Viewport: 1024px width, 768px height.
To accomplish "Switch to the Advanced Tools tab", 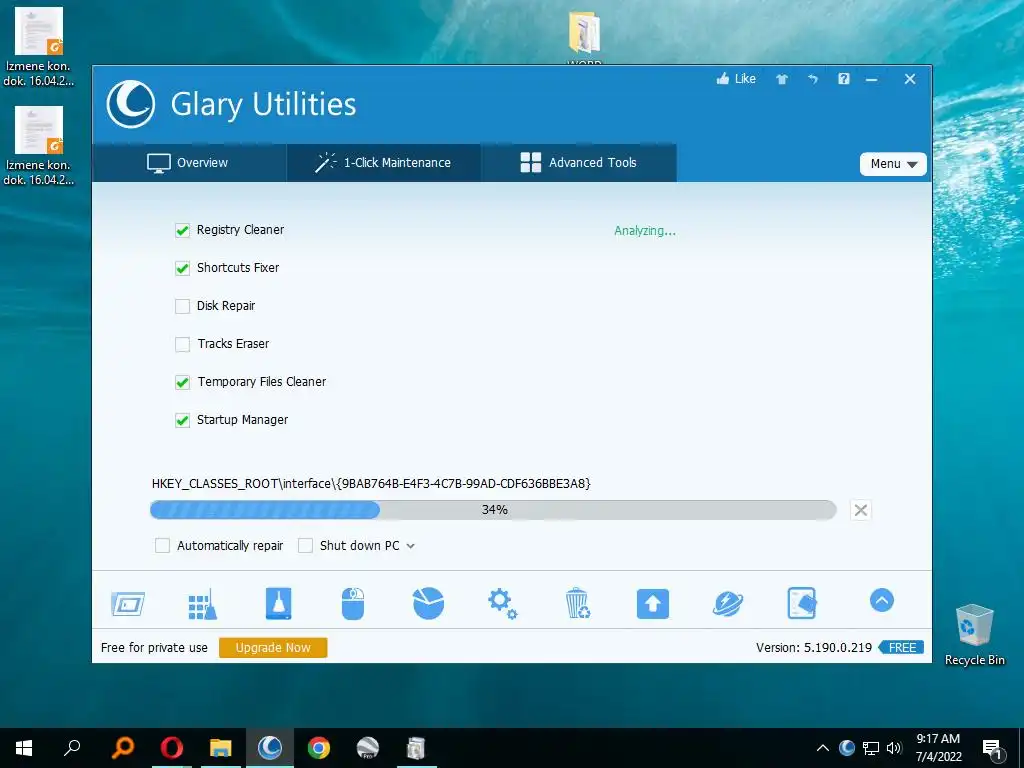I will [x=579, y=163].
